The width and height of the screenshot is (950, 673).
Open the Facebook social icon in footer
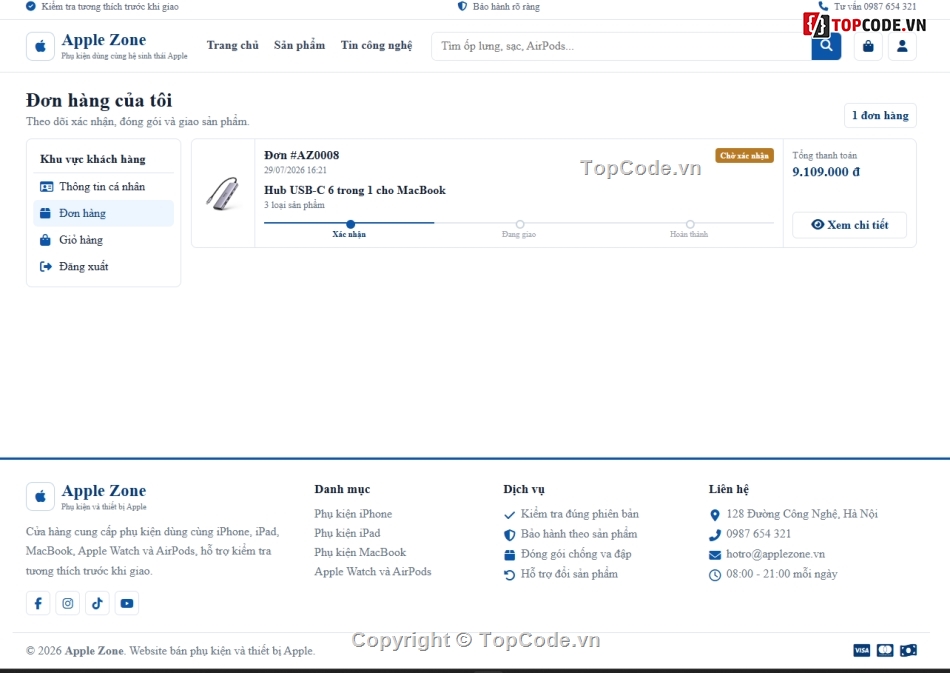point(38,603)
